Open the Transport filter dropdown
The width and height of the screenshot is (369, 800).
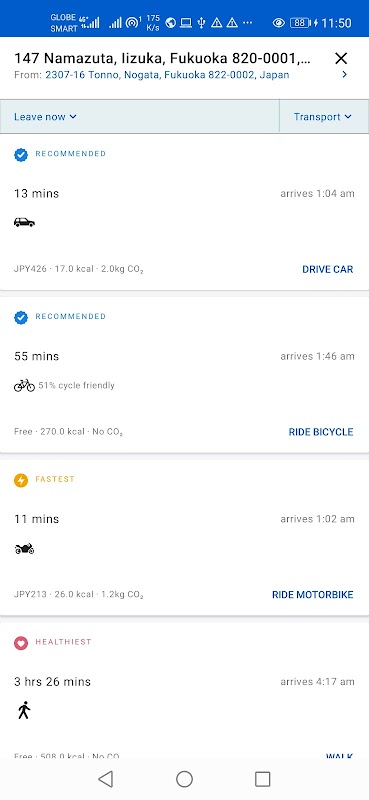pyautogui.click(x=323, y=117)
